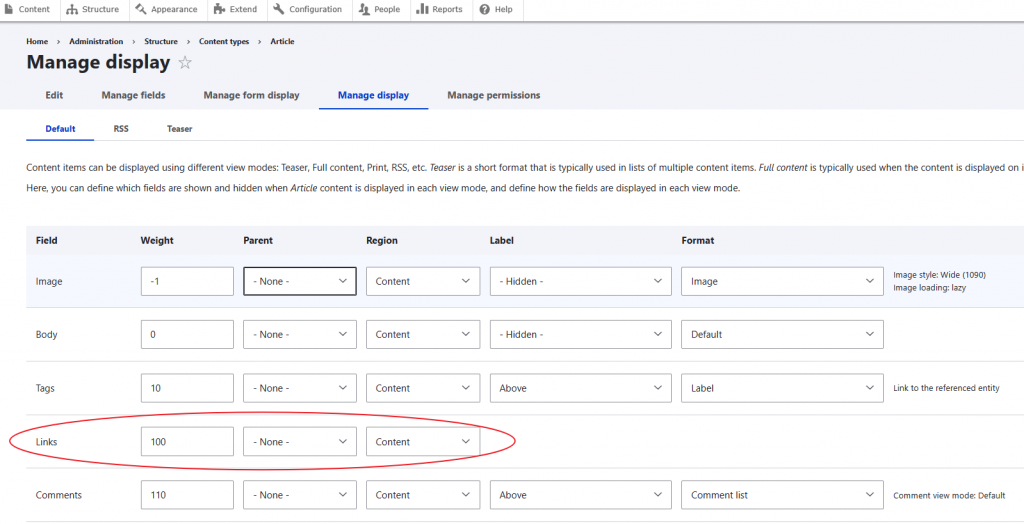This screenshot has width=1024, height=524.
Task: Switch to the Manage fields tab
Action: click(x=133, y=95)
